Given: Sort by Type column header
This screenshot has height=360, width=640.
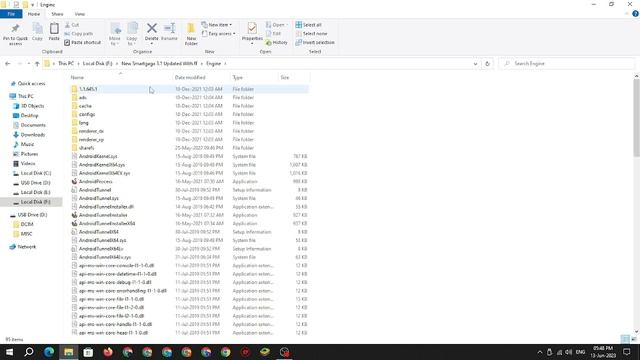Looking at the screenshot, I should 238,77.
